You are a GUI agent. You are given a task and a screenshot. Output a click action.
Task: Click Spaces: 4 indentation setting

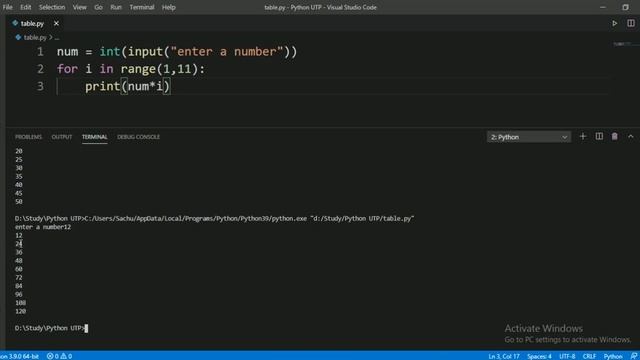tap(539, 356)
